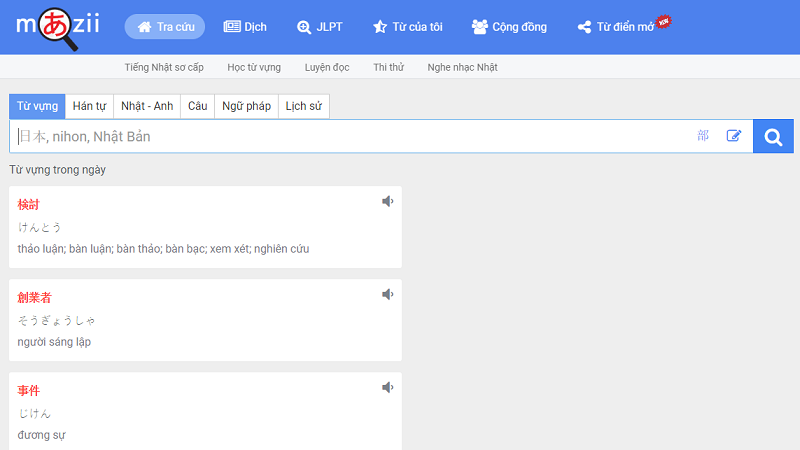Click the Tiếng Nhật sơ cấp link
800x450 pixels.
click(164, 67)
